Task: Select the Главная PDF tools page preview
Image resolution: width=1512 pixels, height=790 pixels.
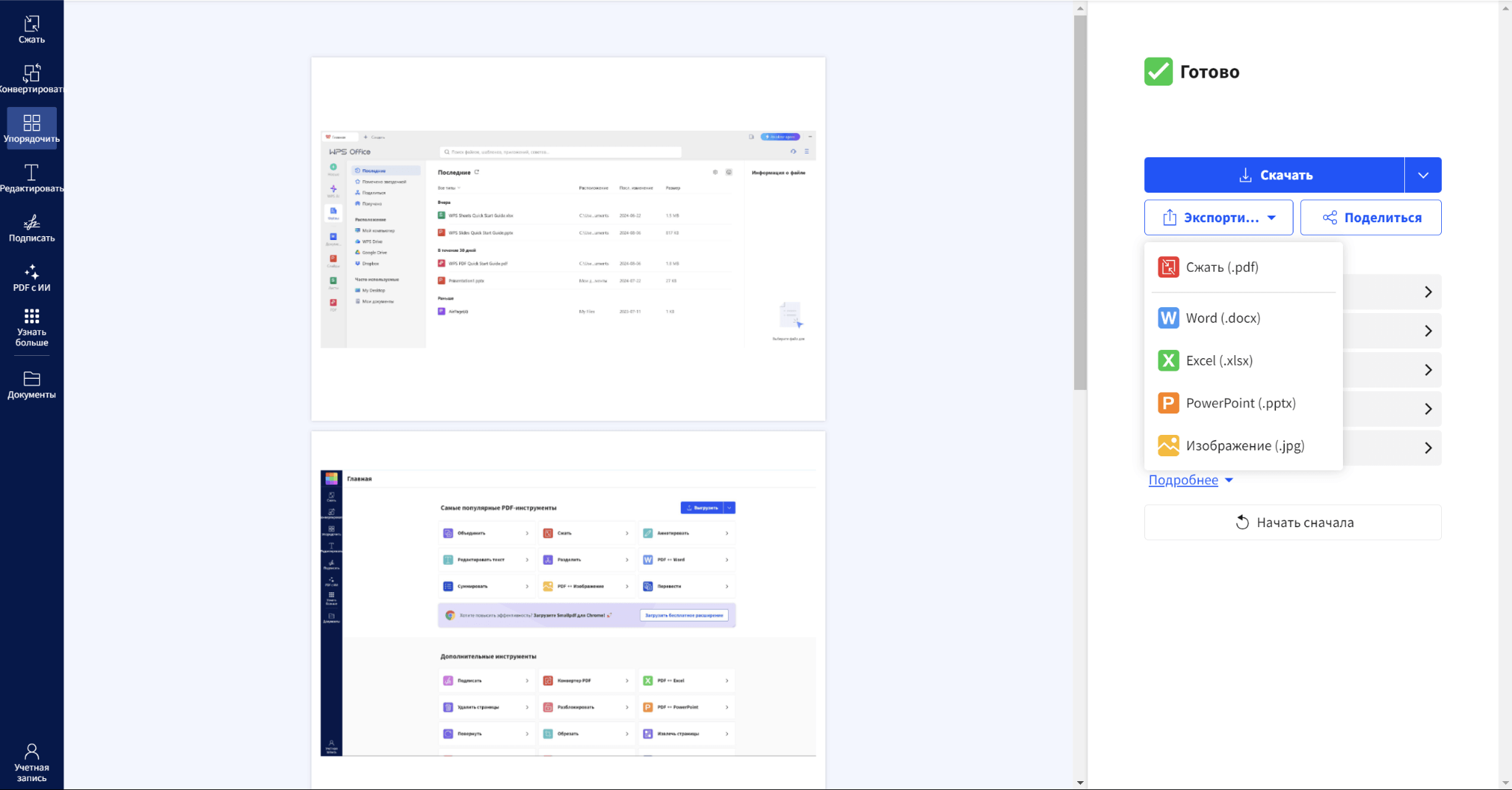Action: point(568,611)
